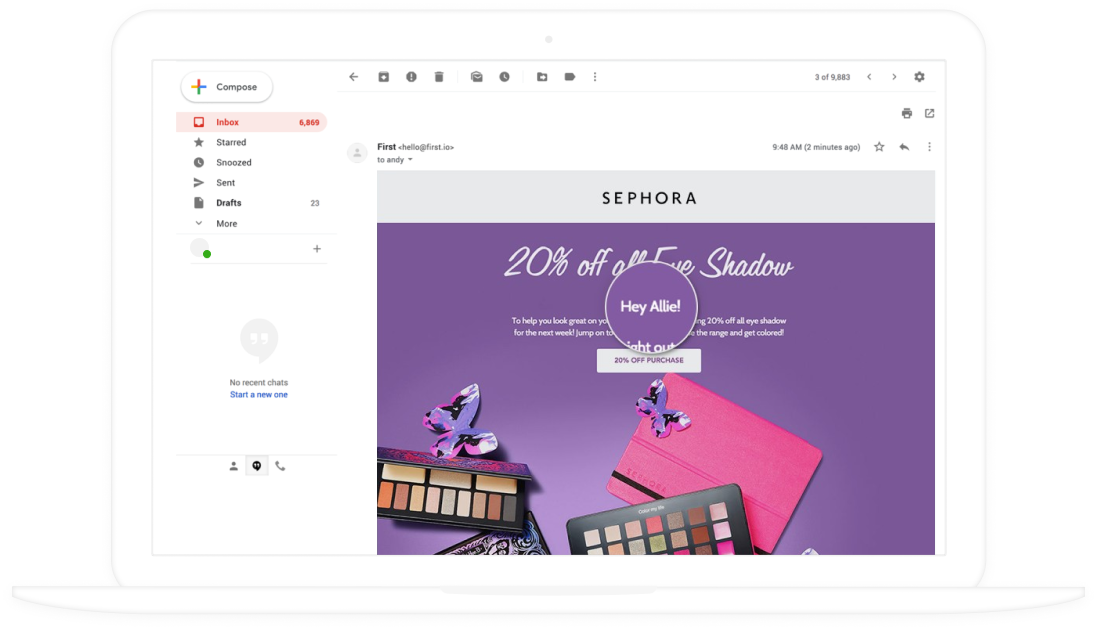Archive this email

point(383,77)
